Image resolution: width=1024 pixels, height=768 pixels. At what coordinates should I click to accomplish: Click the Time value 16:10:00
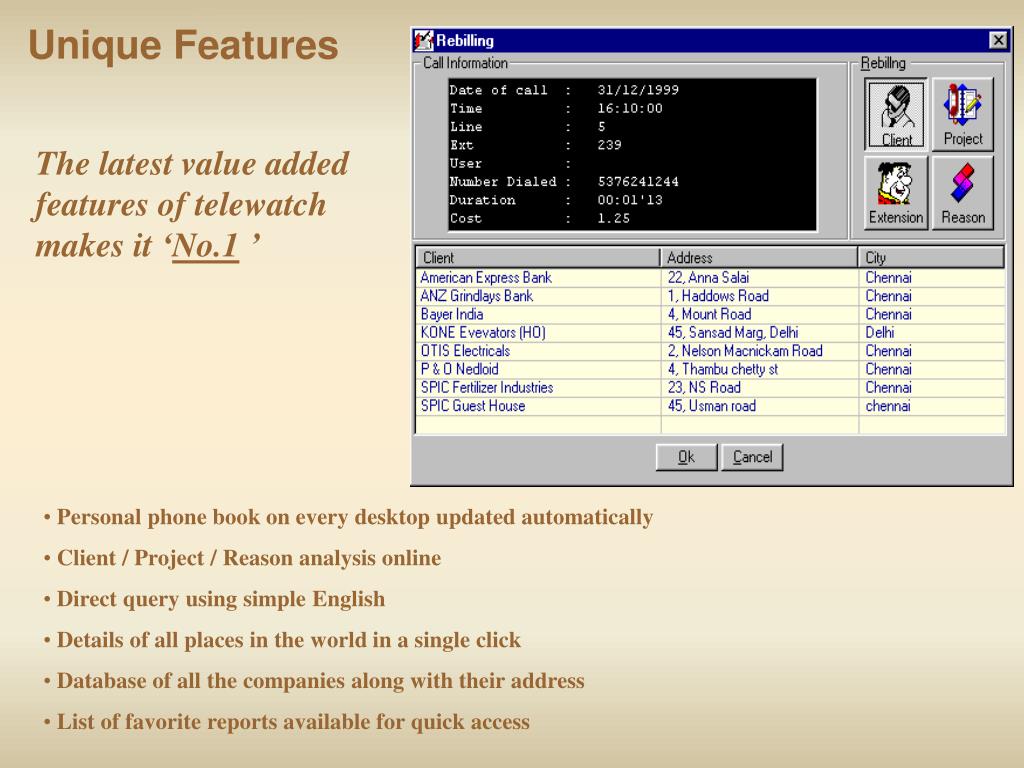(630, 108)
